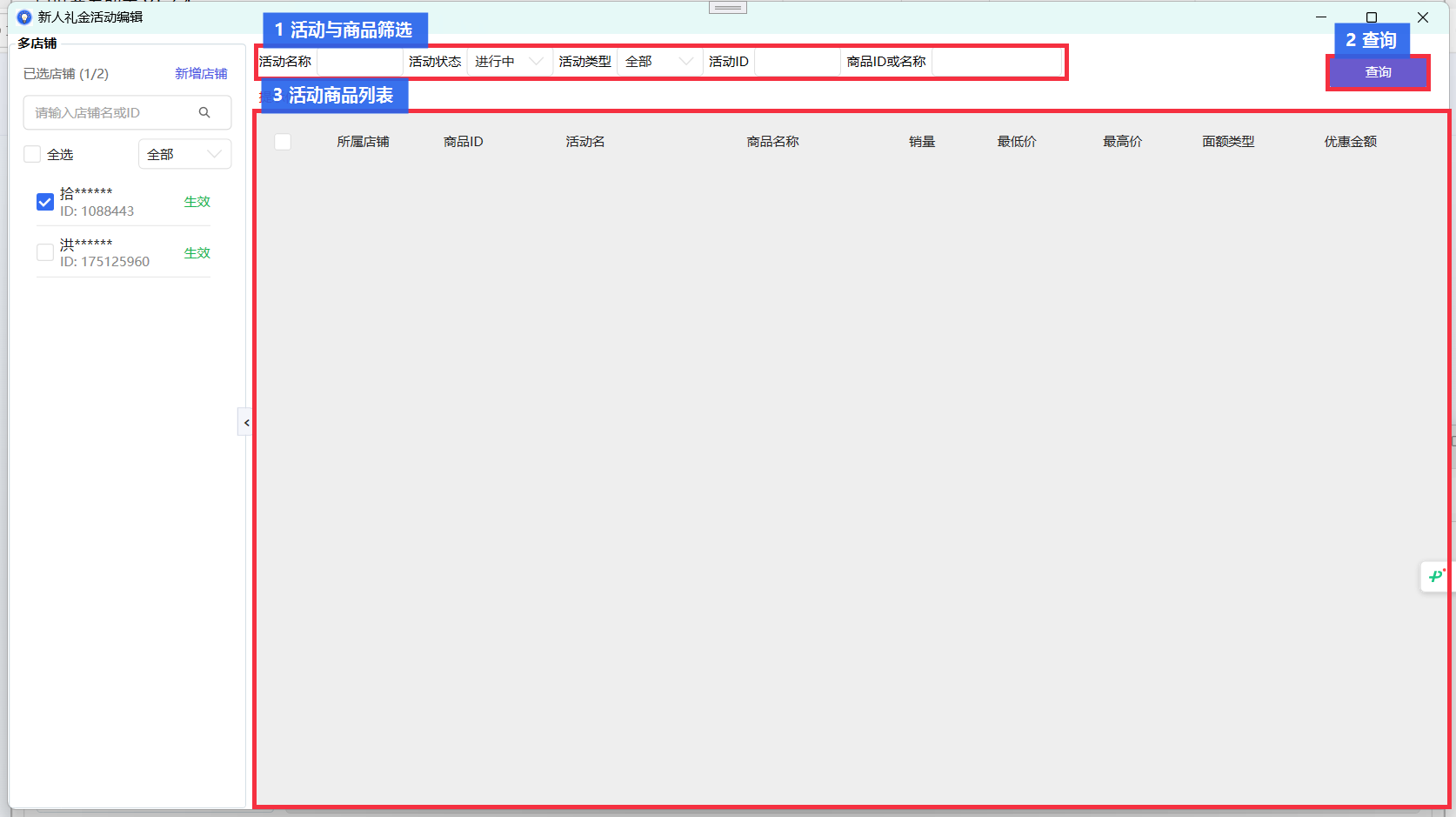The width and height of the screenshot is (1456, 817).
Task: Click the 已选店铺 (1/2) label
Action: point(66,74)
